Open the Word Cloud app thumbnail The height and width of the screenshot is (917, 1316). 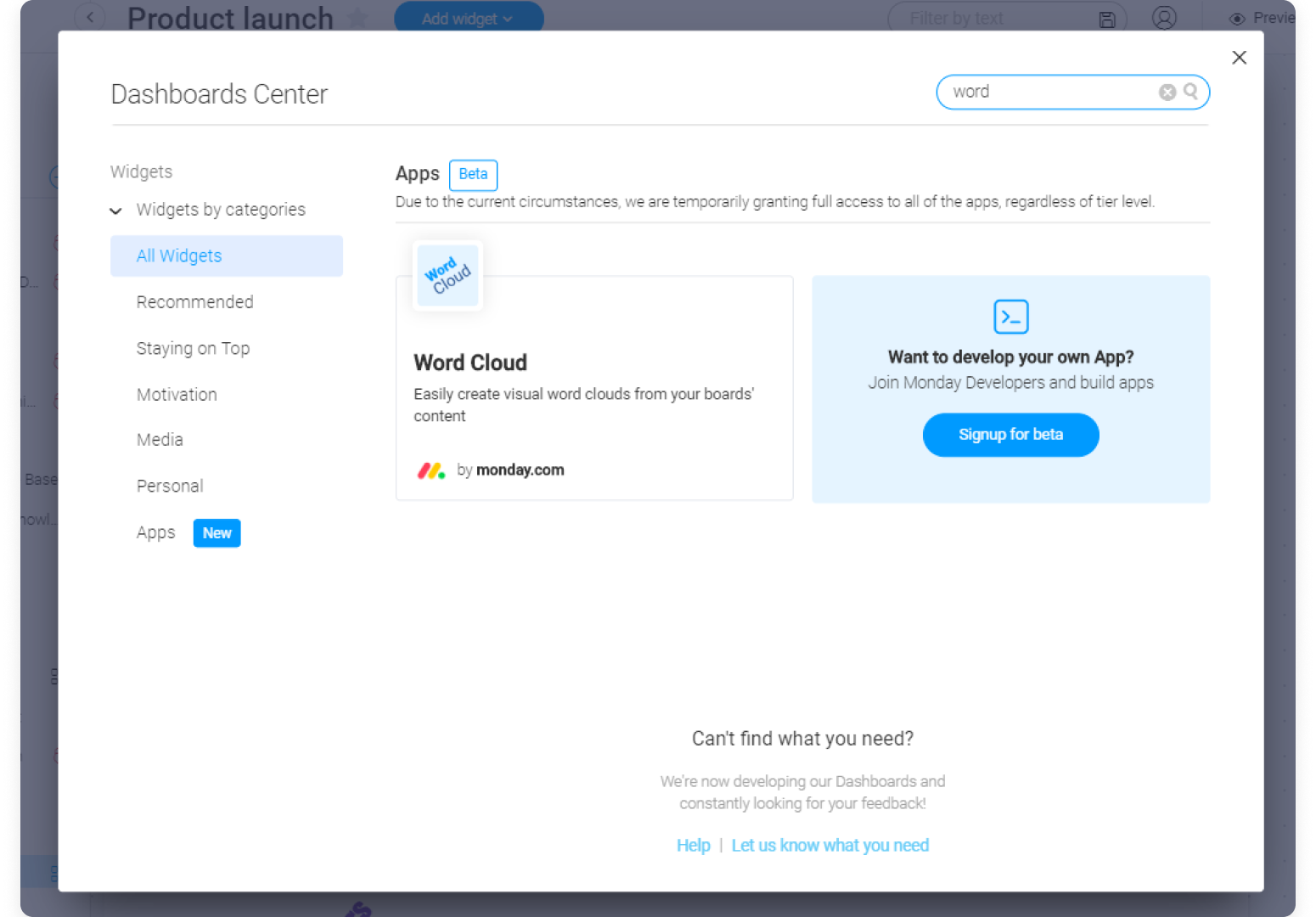pos(448,275)
